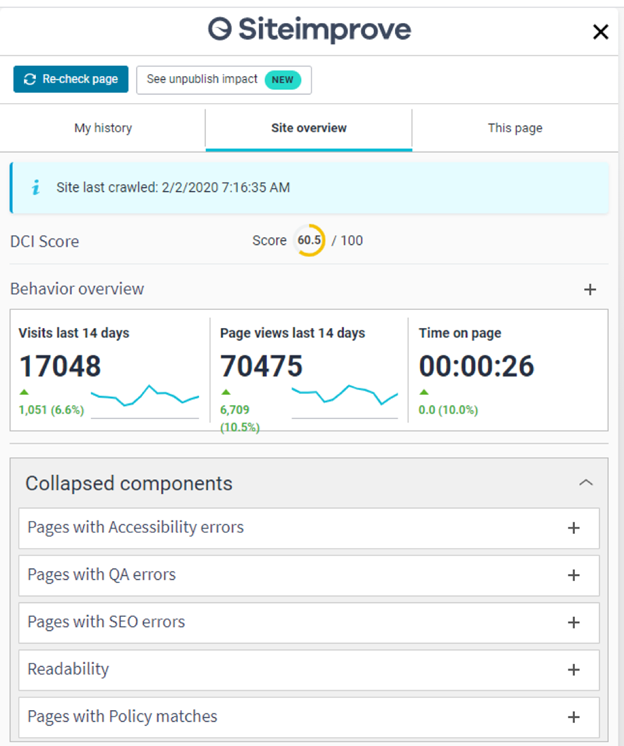
Task: Open the Readability row
Action: 309,670
